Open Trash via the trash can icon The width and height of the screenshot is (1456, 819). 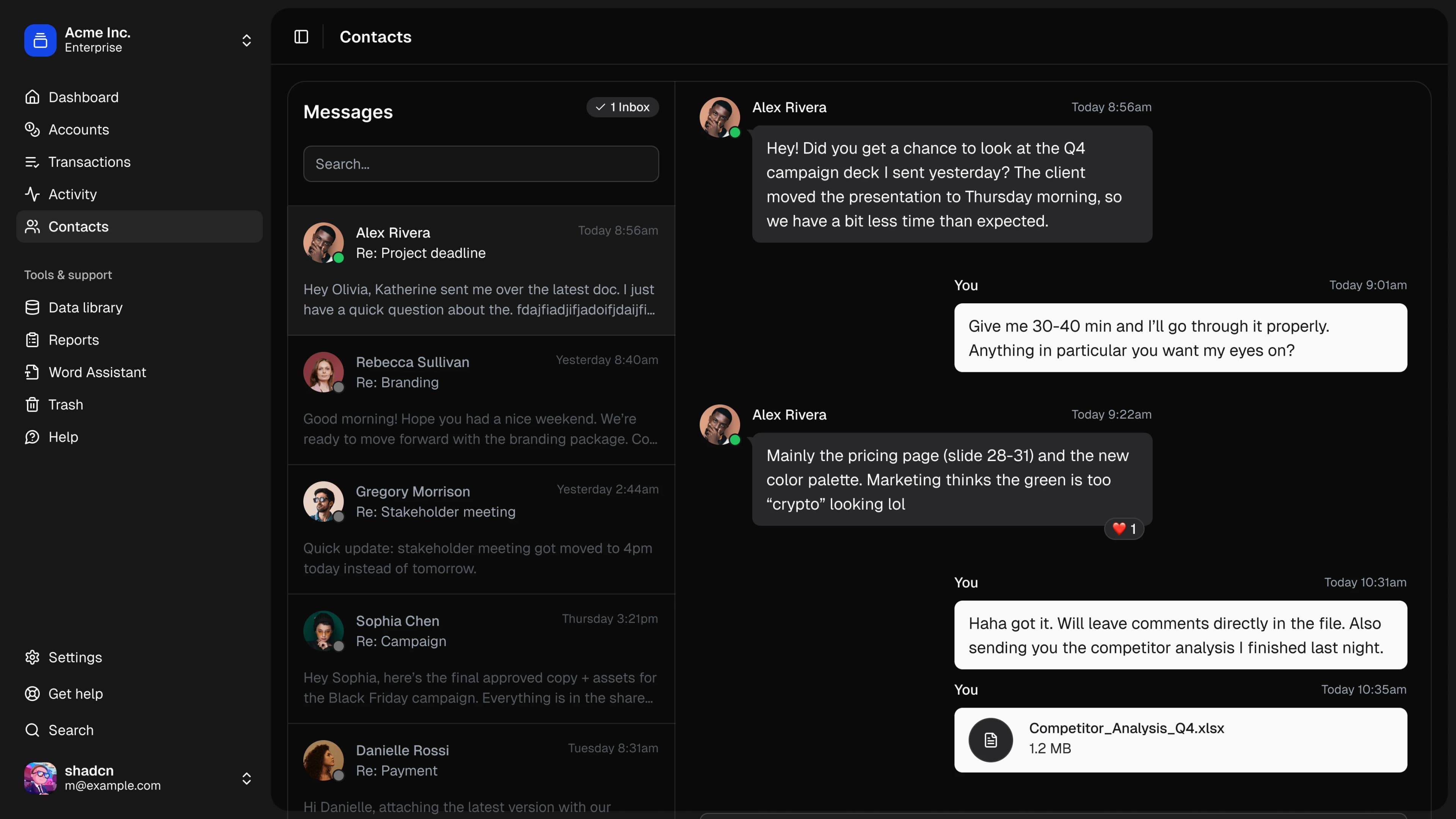pos(32,404)
